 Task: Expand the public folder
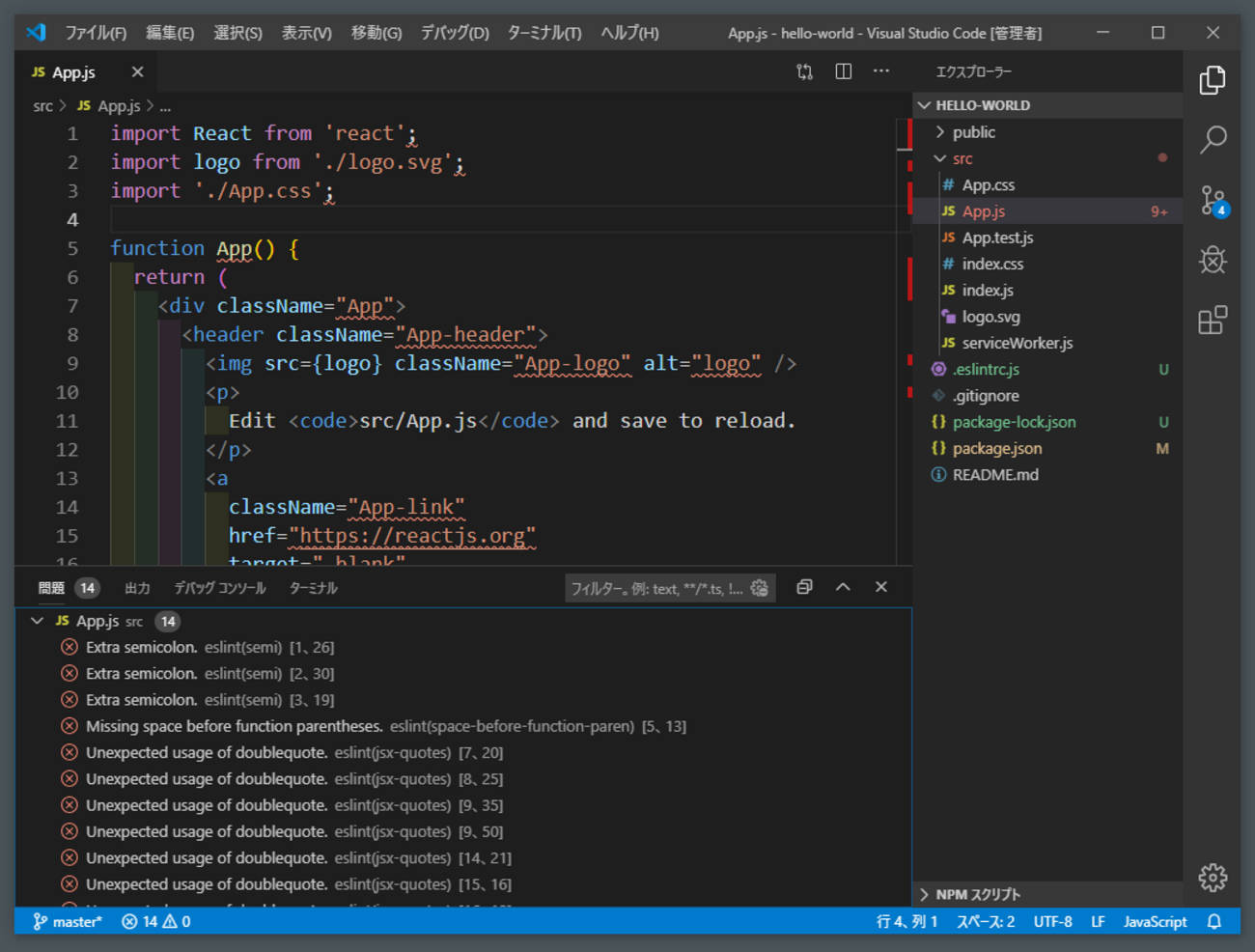tap(973, 132)
